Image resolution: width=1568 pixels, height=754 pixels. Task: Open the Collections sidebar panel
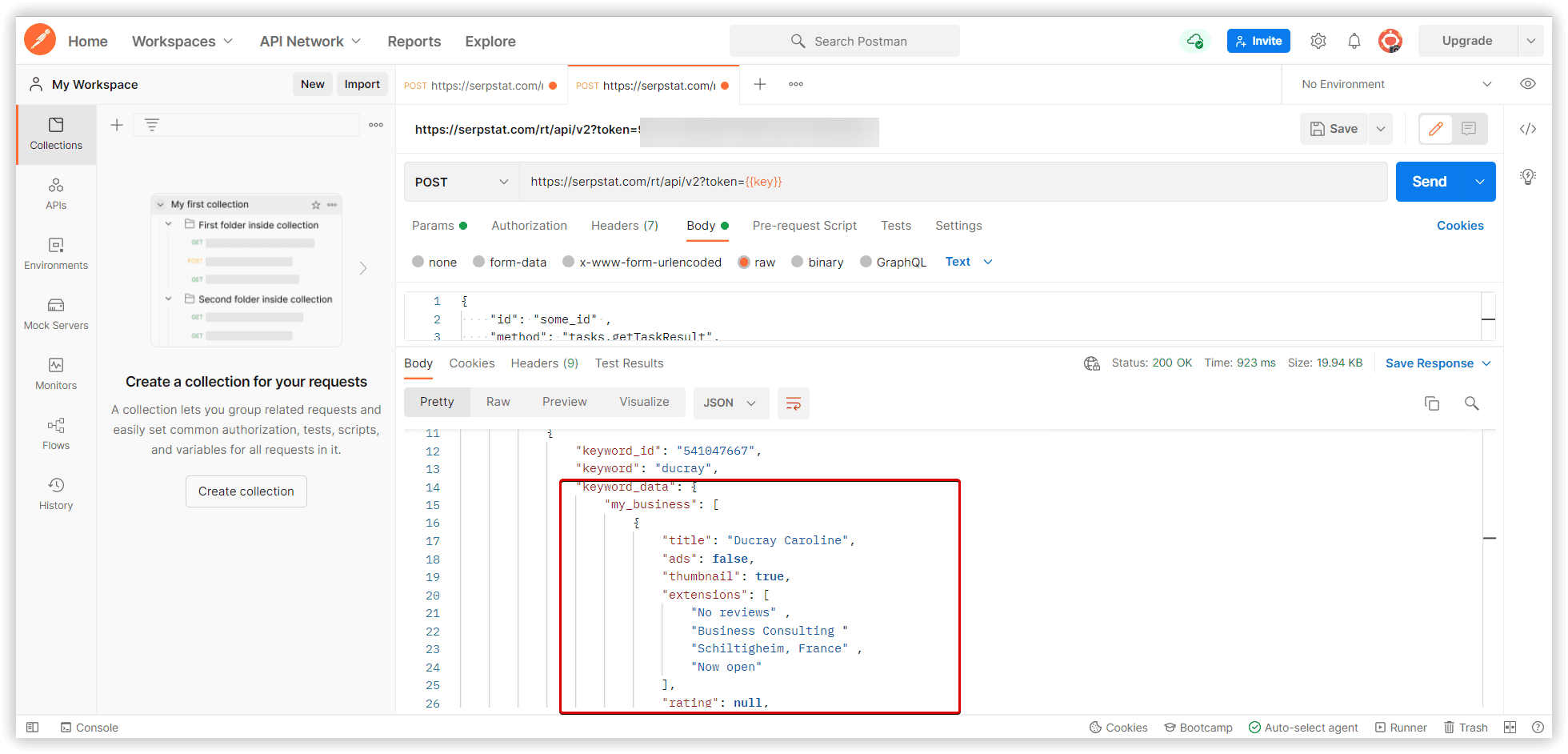click(56, 134)
